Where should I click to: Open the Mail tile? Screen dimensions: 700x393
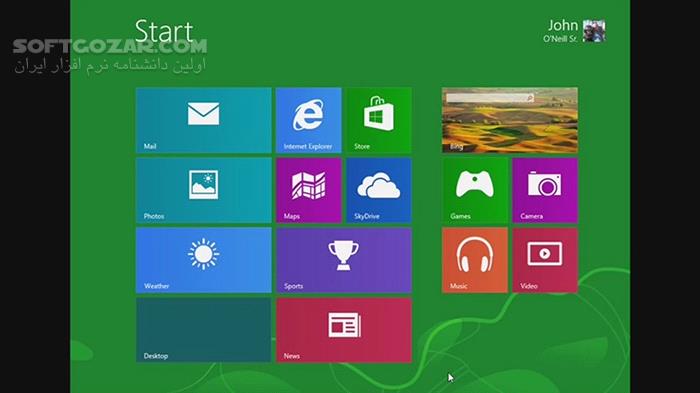click(x=204, y=120)
